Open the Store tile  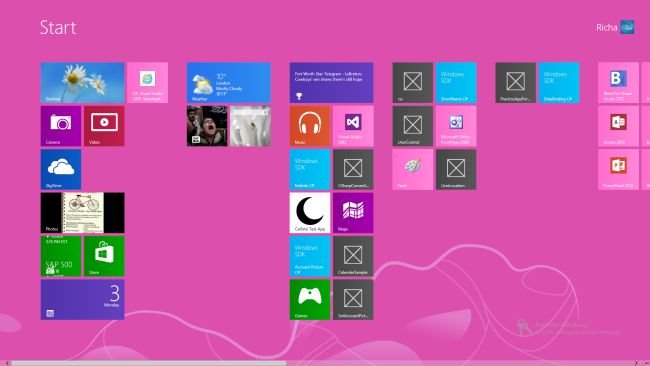104,256
